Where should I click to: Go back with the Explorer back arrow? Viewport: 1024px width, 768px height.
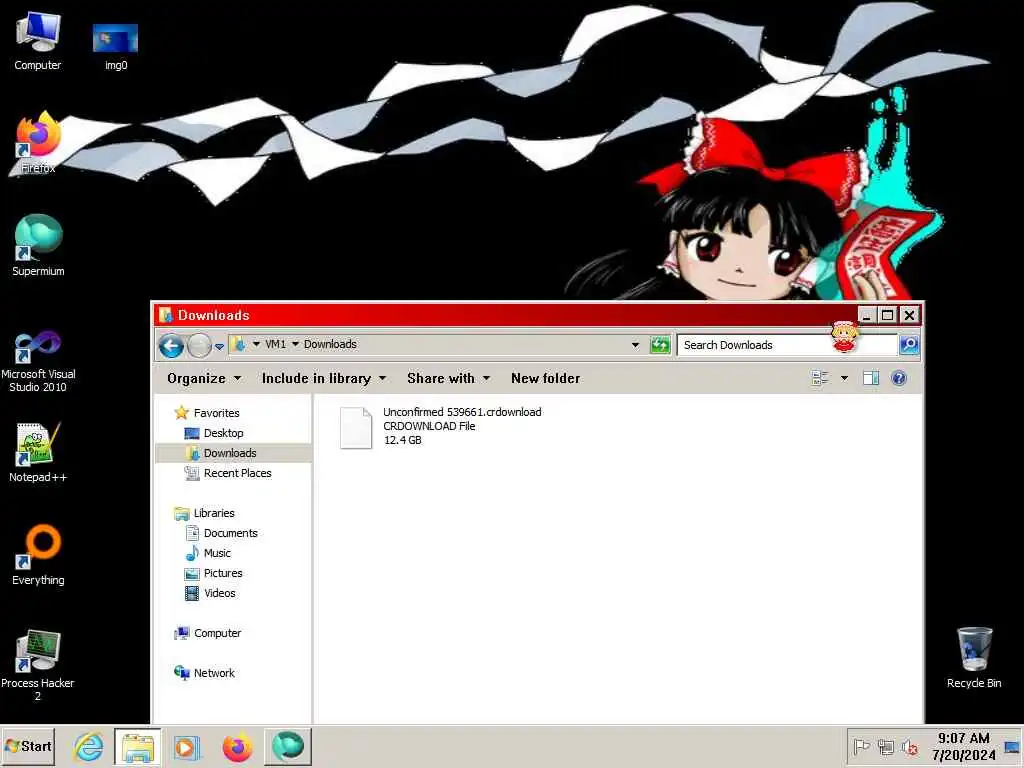point(171,345)
